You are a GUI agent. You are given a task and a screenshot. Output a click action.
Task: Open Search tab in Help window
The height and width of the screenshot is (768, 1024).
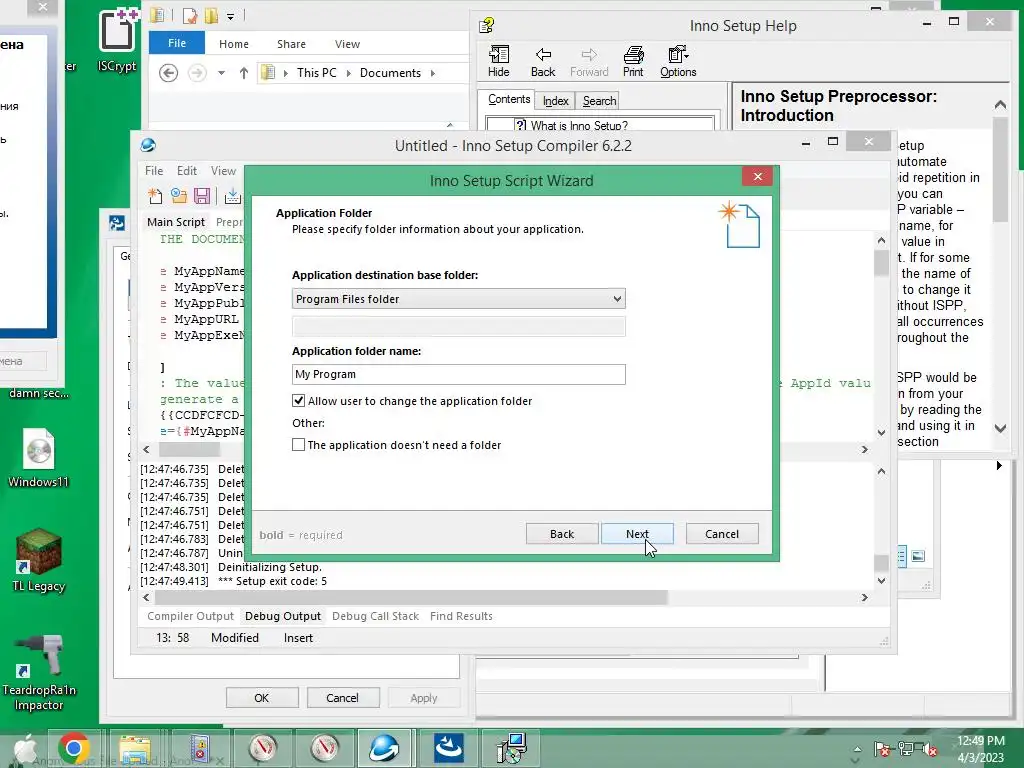tap(600, 101)
